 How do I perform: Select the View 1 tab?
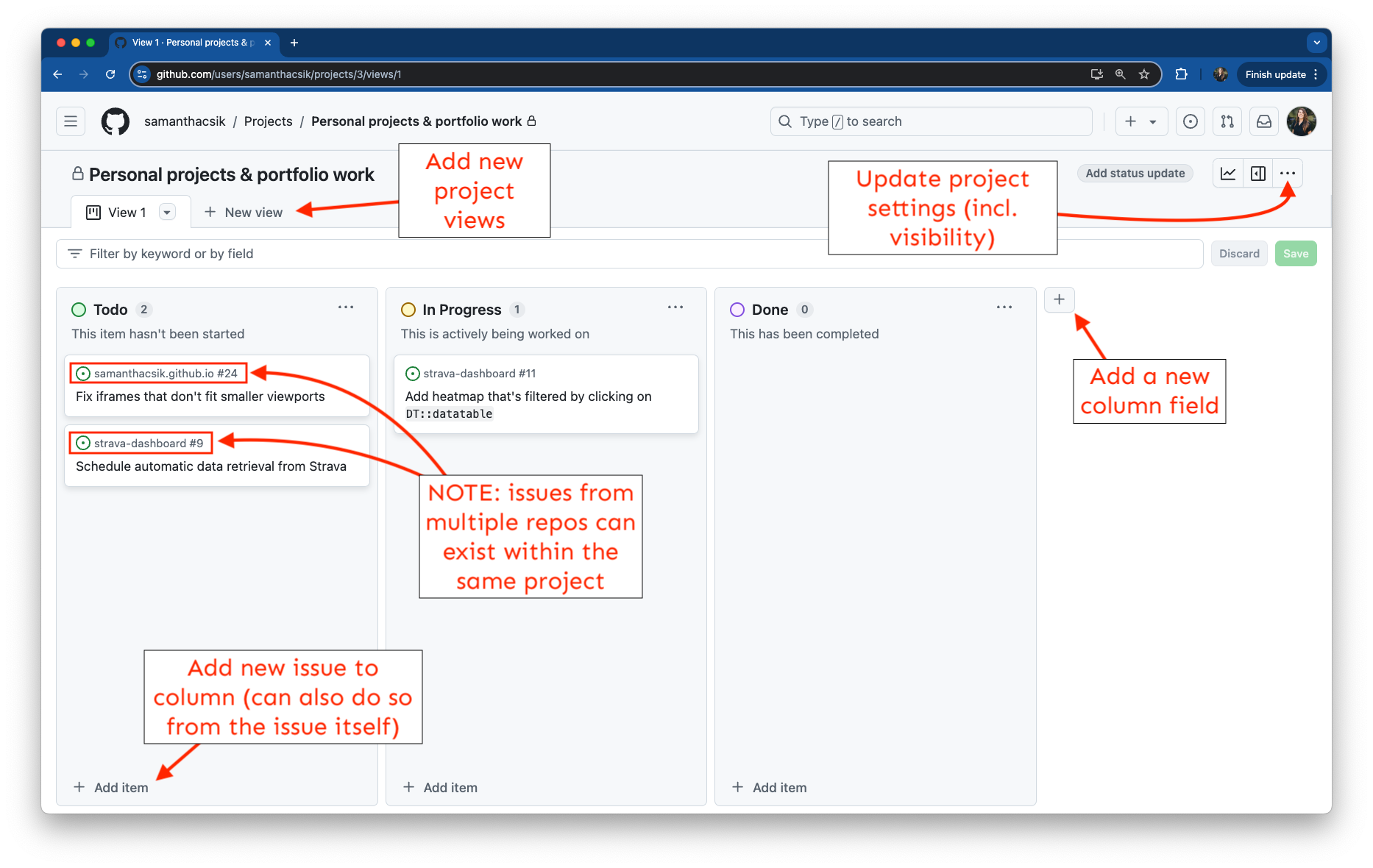coord(118,213)
